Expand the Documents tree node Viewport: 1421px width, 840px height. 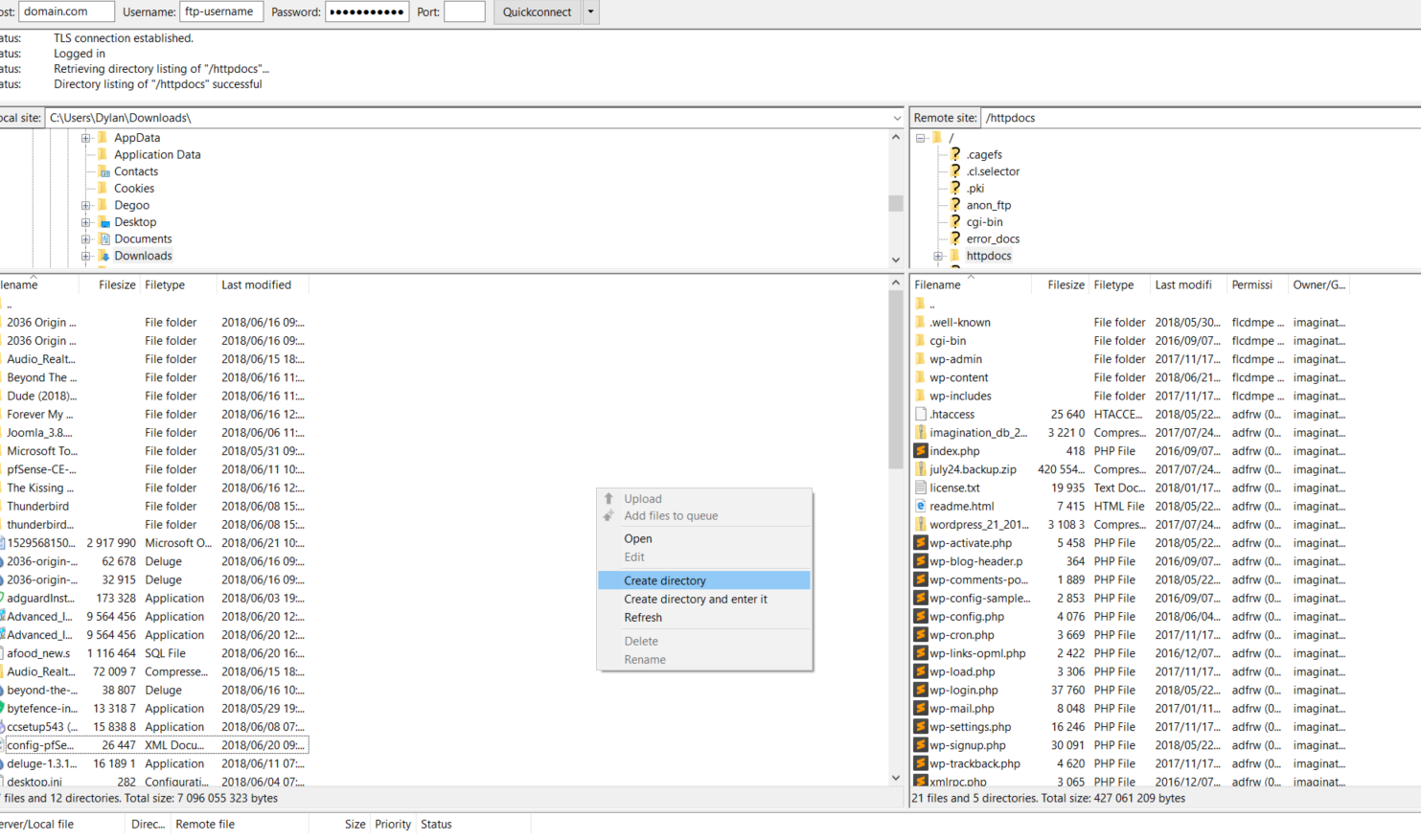85,239
